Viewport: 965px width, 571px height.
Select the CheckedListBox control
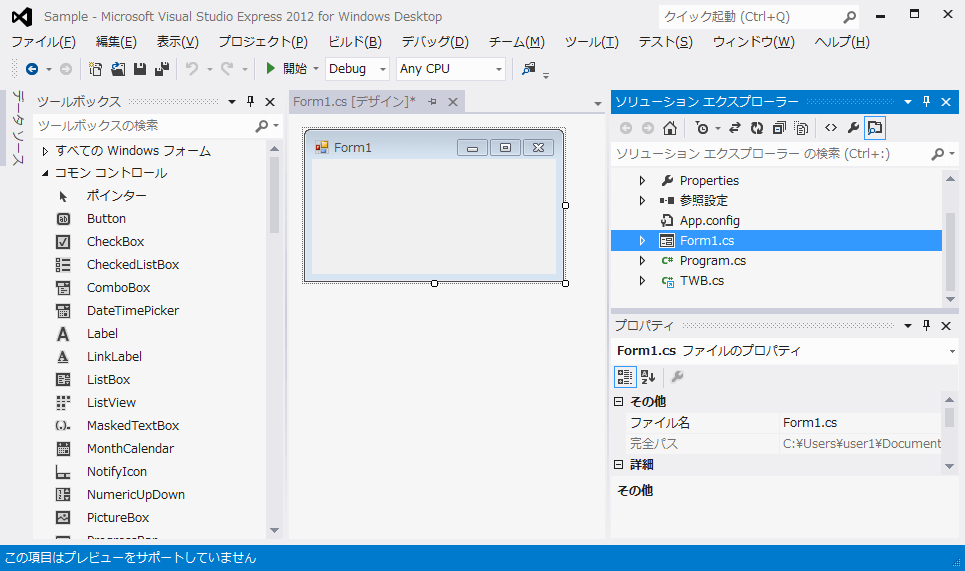pyautogui.click(x=132, y=265)
